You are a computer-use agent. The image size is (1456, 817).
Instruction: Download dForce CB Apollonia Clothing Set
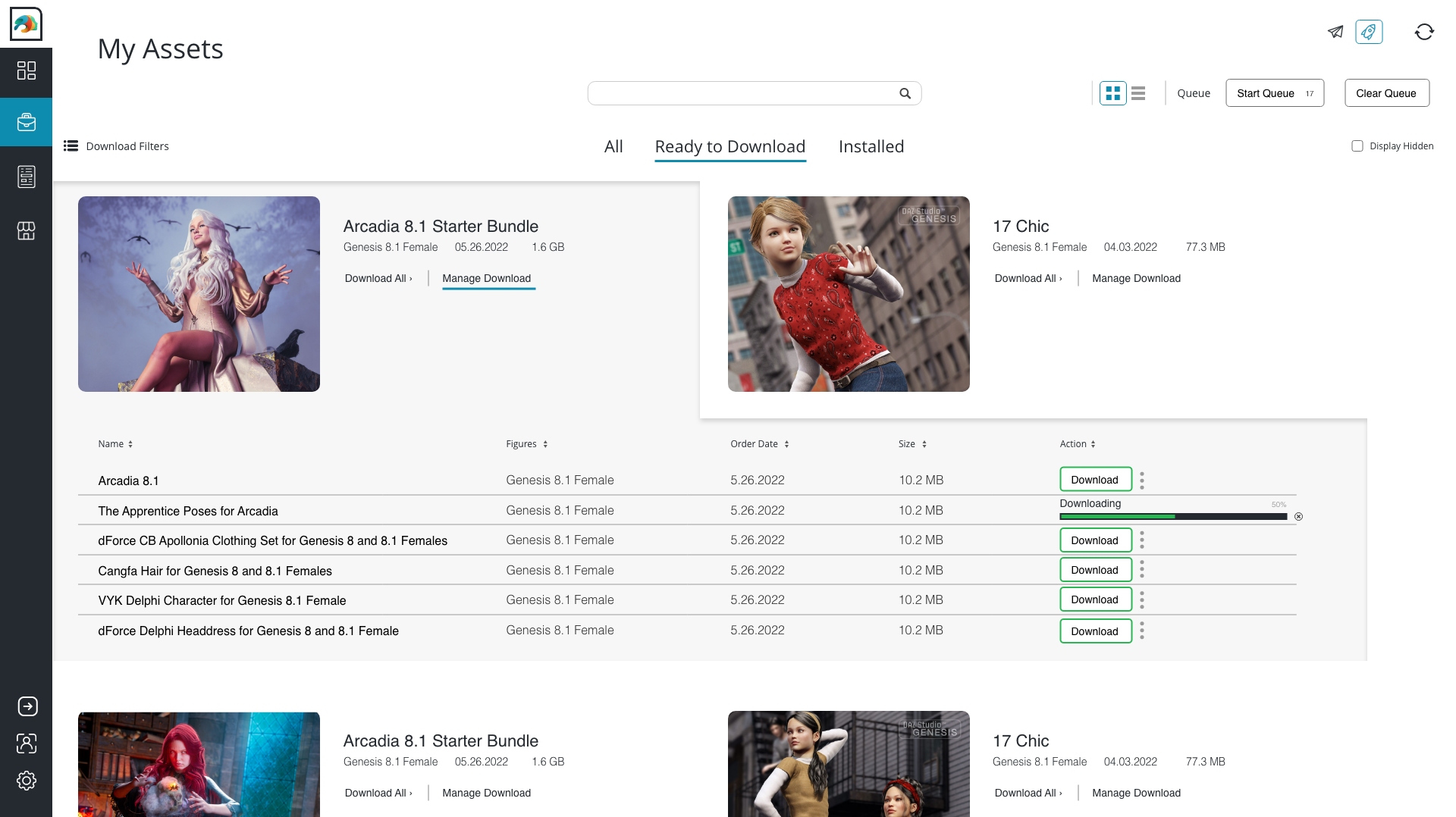point(1095,540)
